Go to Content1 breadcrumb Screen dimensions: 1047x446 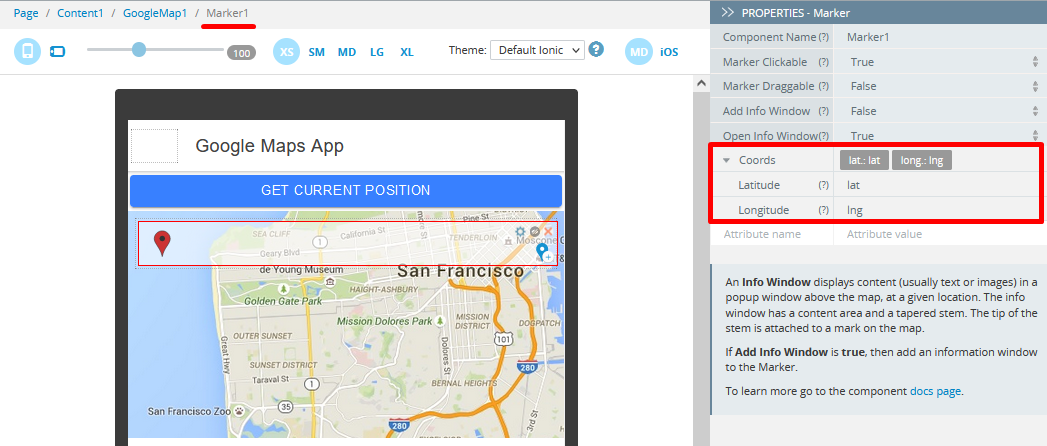point(81,13)
